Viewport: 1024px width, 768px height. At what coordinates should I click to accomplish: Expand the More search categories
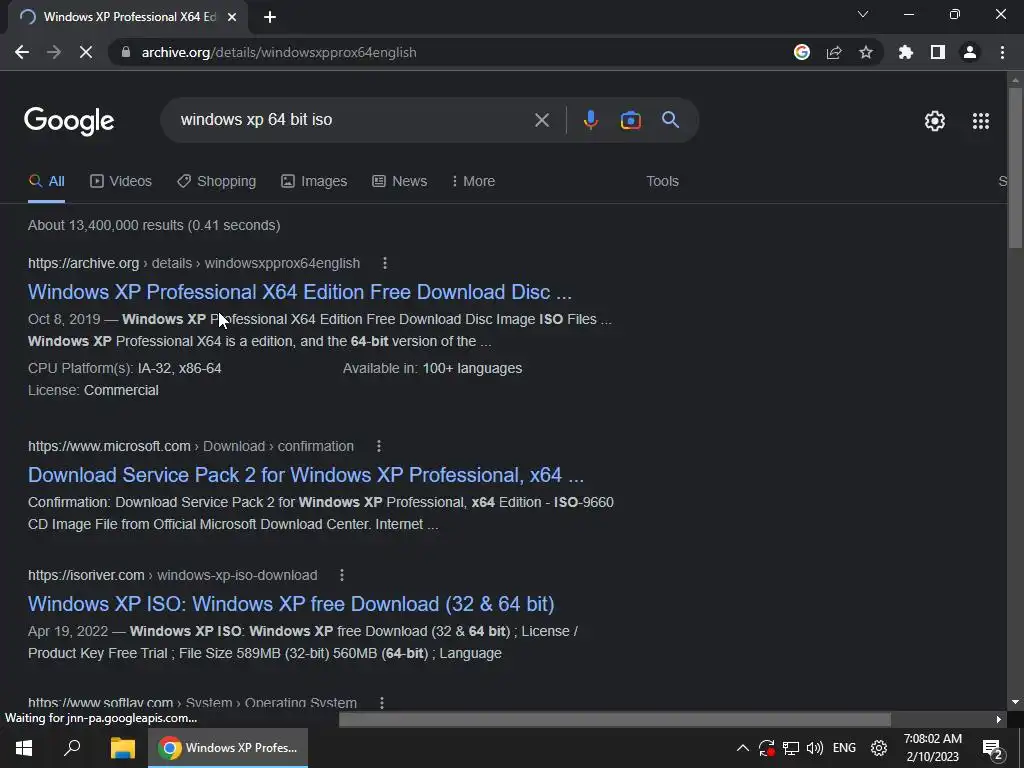[x=473, y=182]
